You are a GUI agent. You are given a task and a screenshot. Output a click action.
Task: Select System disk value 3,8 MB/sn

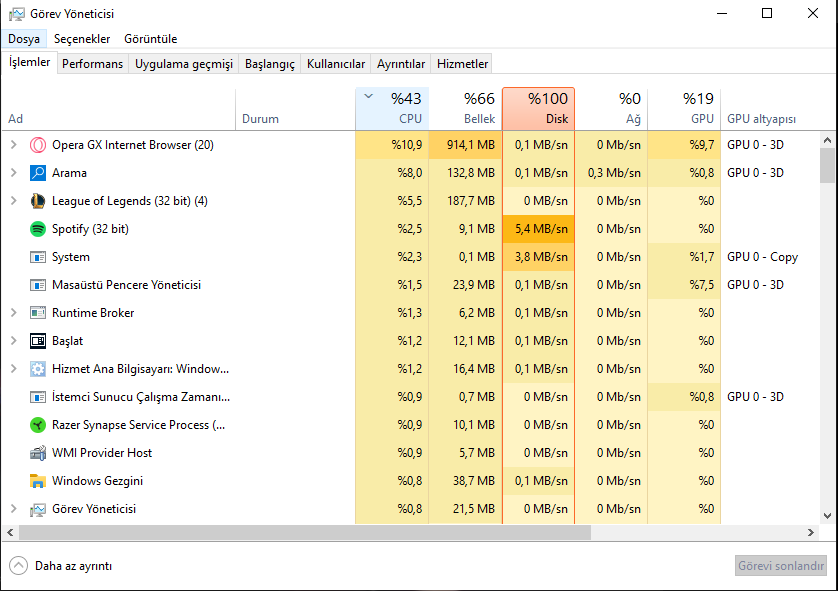539,257
